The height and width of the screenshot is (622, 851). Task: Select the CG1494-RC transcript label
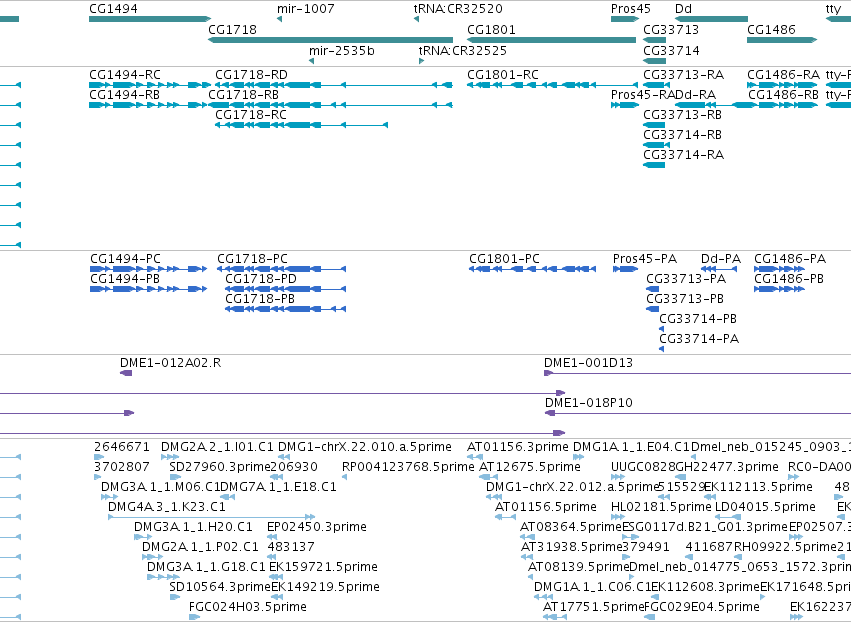pos(125,74)
